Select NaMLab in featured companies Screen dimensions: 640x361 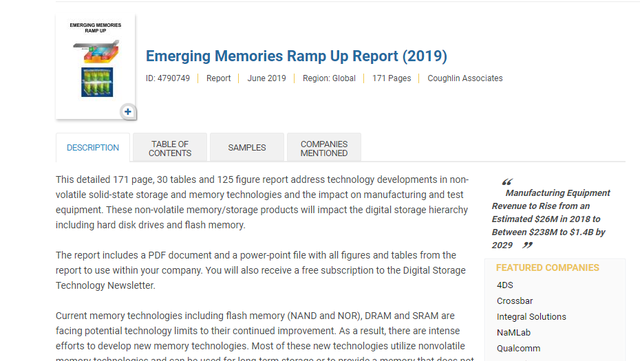pos(513,332)
